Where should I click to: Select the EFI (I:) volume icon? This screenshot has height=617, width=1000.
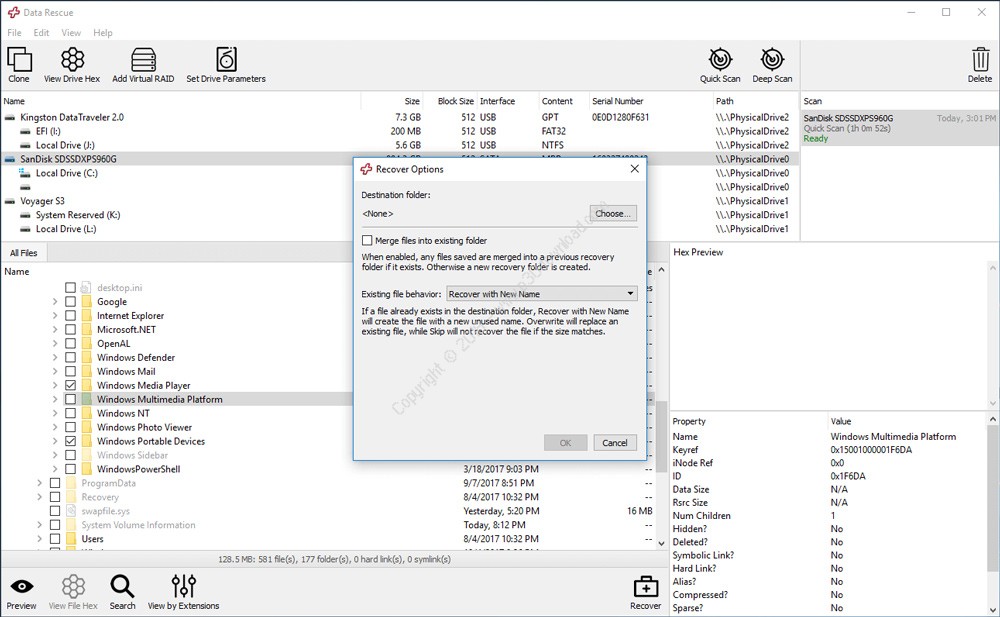26,131
